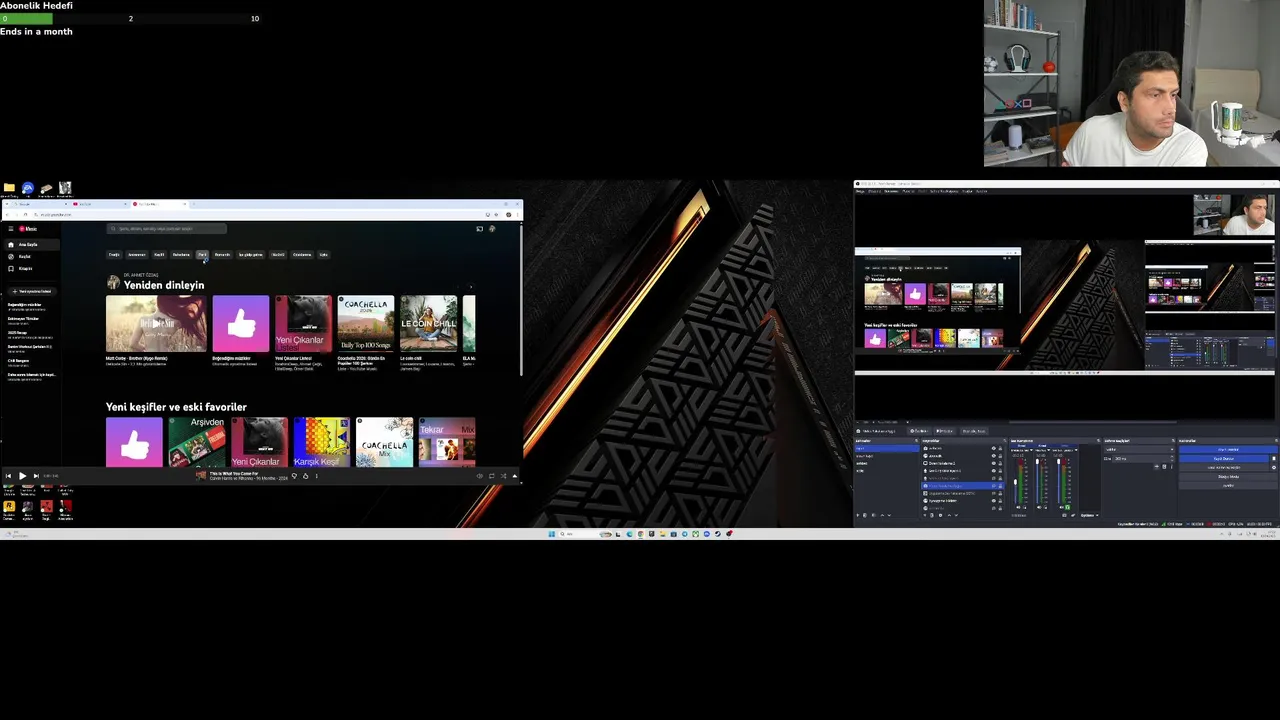Skip to previous track in player bar
Image resolution: width=1280 pixels, height=720 pixels.
[x=8, y=476]
